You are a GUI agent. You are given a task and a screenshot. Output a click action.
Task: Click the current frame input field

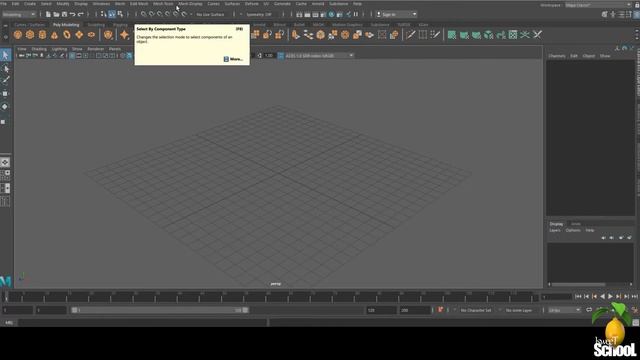[x=556, y=297]
